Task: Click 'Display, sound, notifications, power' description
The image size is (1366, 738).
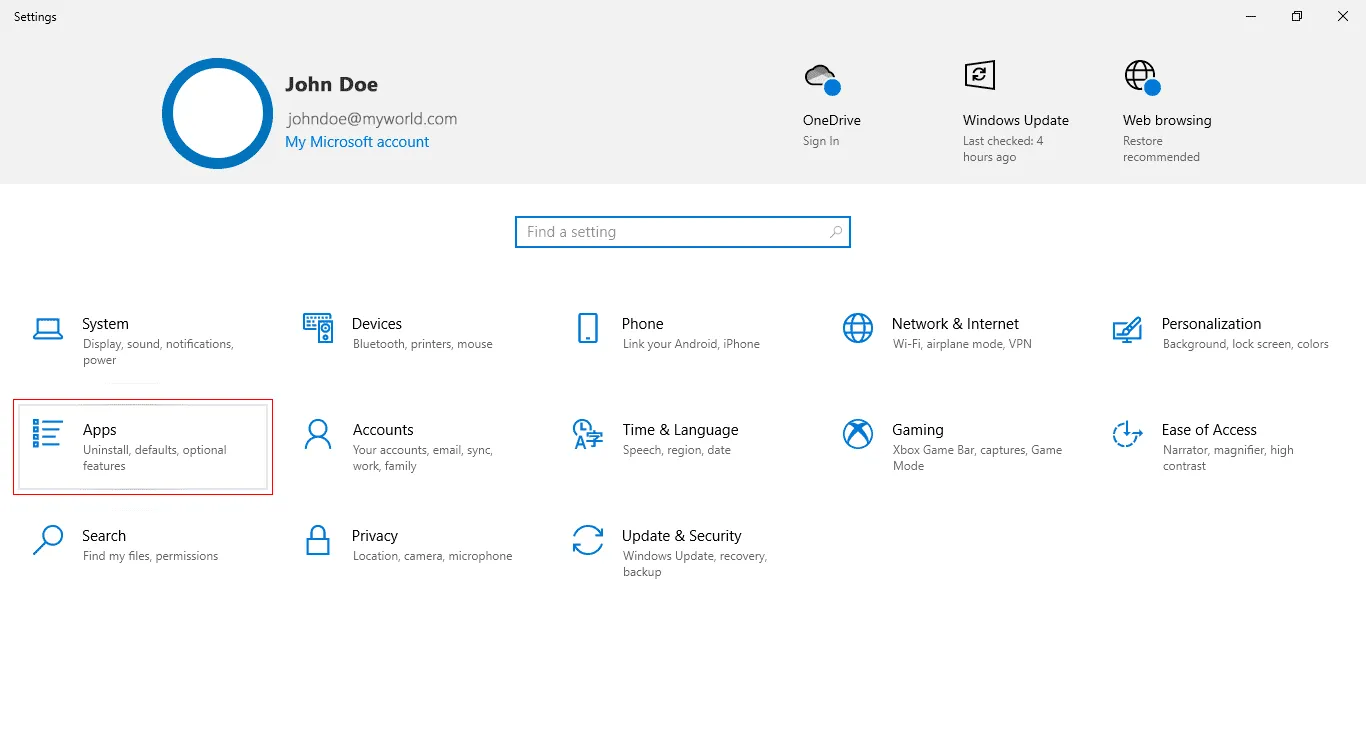Action: click(158, 352)
